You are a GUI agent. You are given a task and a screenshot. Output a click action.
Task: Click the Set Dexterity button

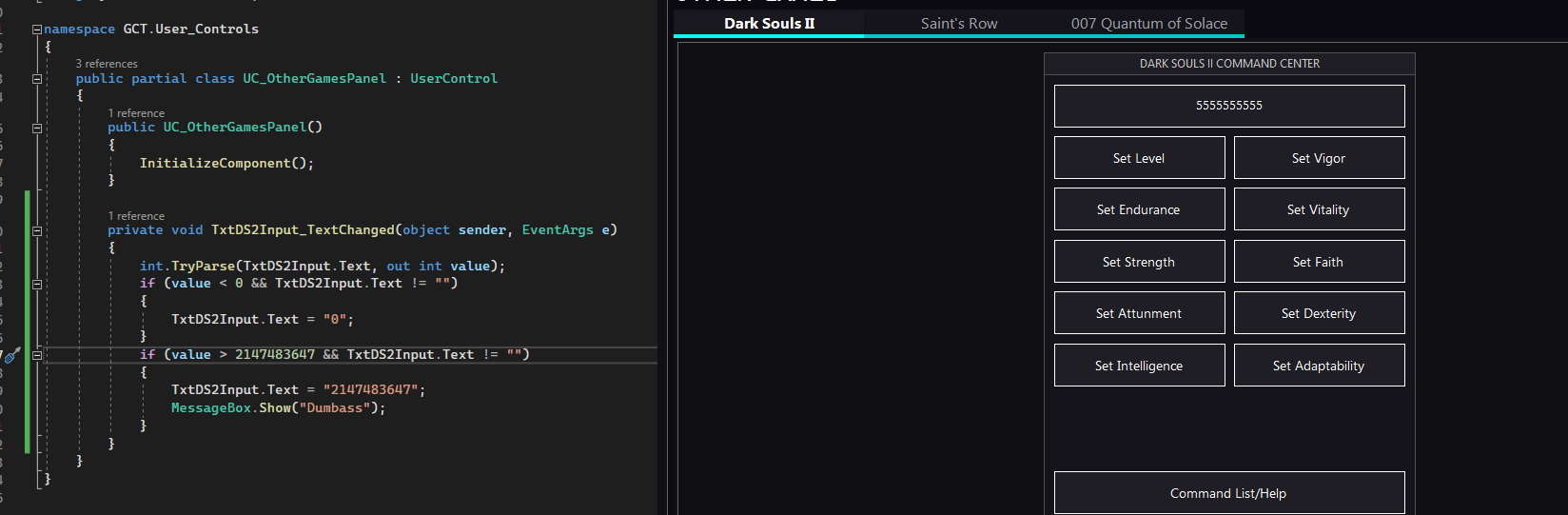click(x=1319, y=313)
